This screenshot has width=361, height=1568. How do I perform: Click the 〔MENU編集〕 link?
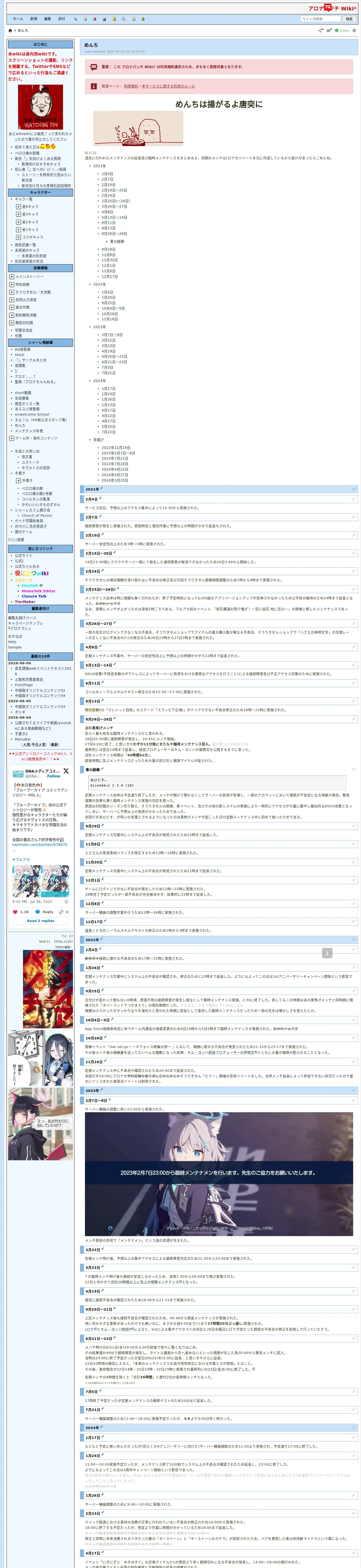tap(63, 947)
